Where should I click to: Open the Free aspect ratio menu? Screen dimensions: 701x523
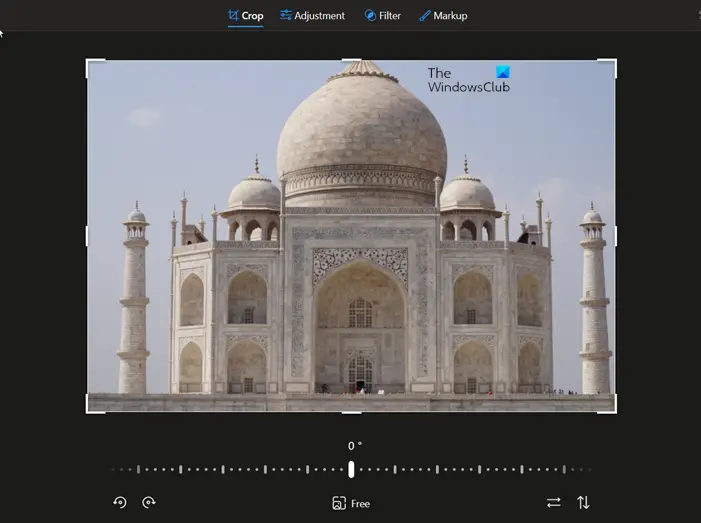(x=351, y=503)
